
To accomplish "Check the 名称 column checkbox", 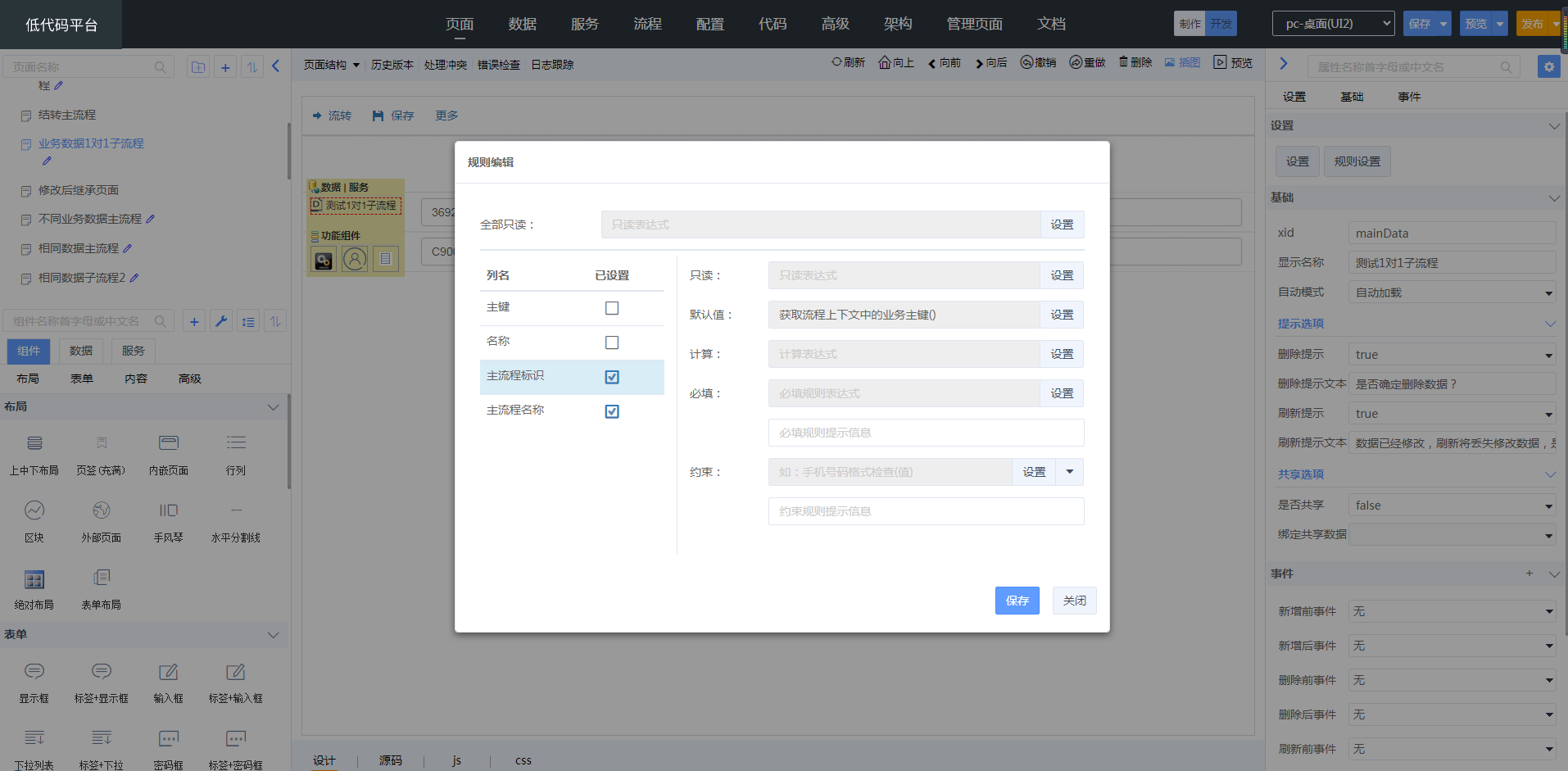I will (612, 342).
